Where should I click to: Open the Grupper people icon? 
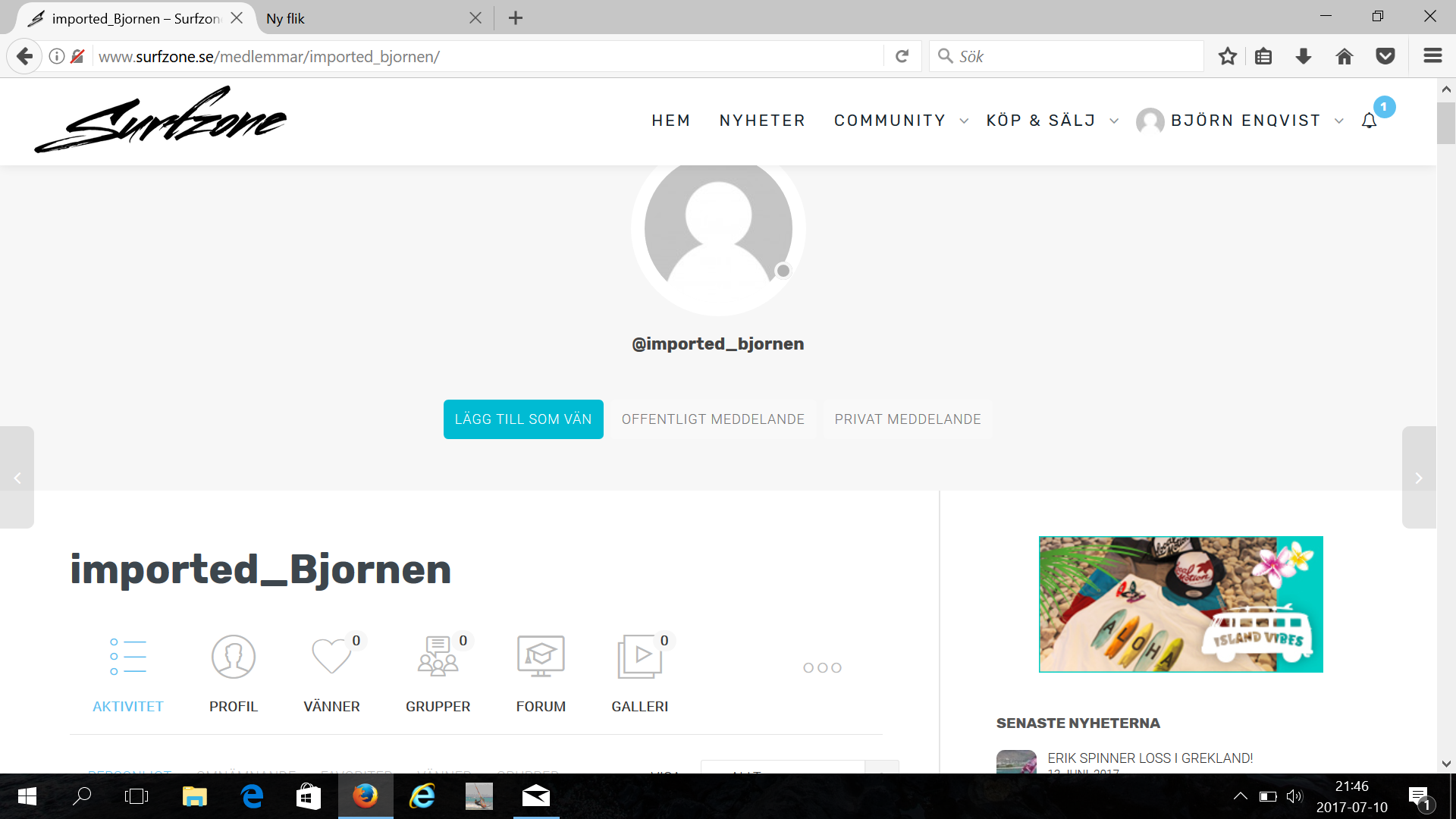[438, 656]
